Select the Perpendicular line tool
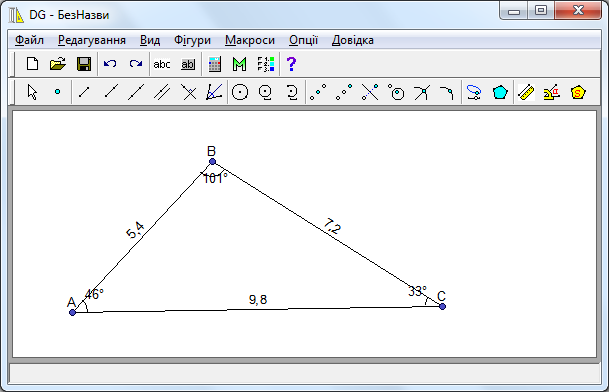The image size is (609, 392). (x=189, y=92)
